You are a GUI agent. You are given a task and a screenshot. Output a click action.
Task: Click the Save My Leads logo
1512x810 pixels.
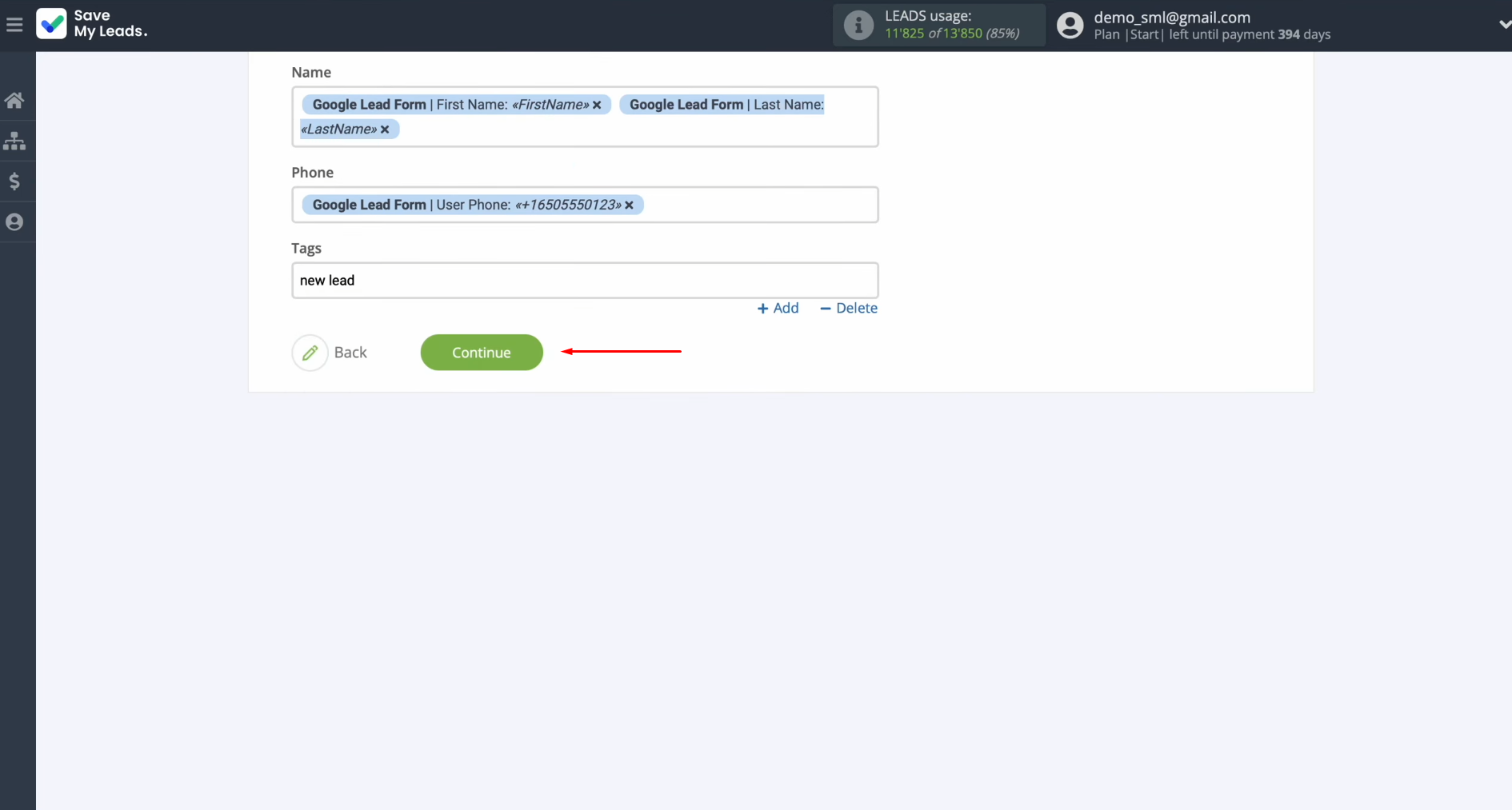[x=92, y=24]
